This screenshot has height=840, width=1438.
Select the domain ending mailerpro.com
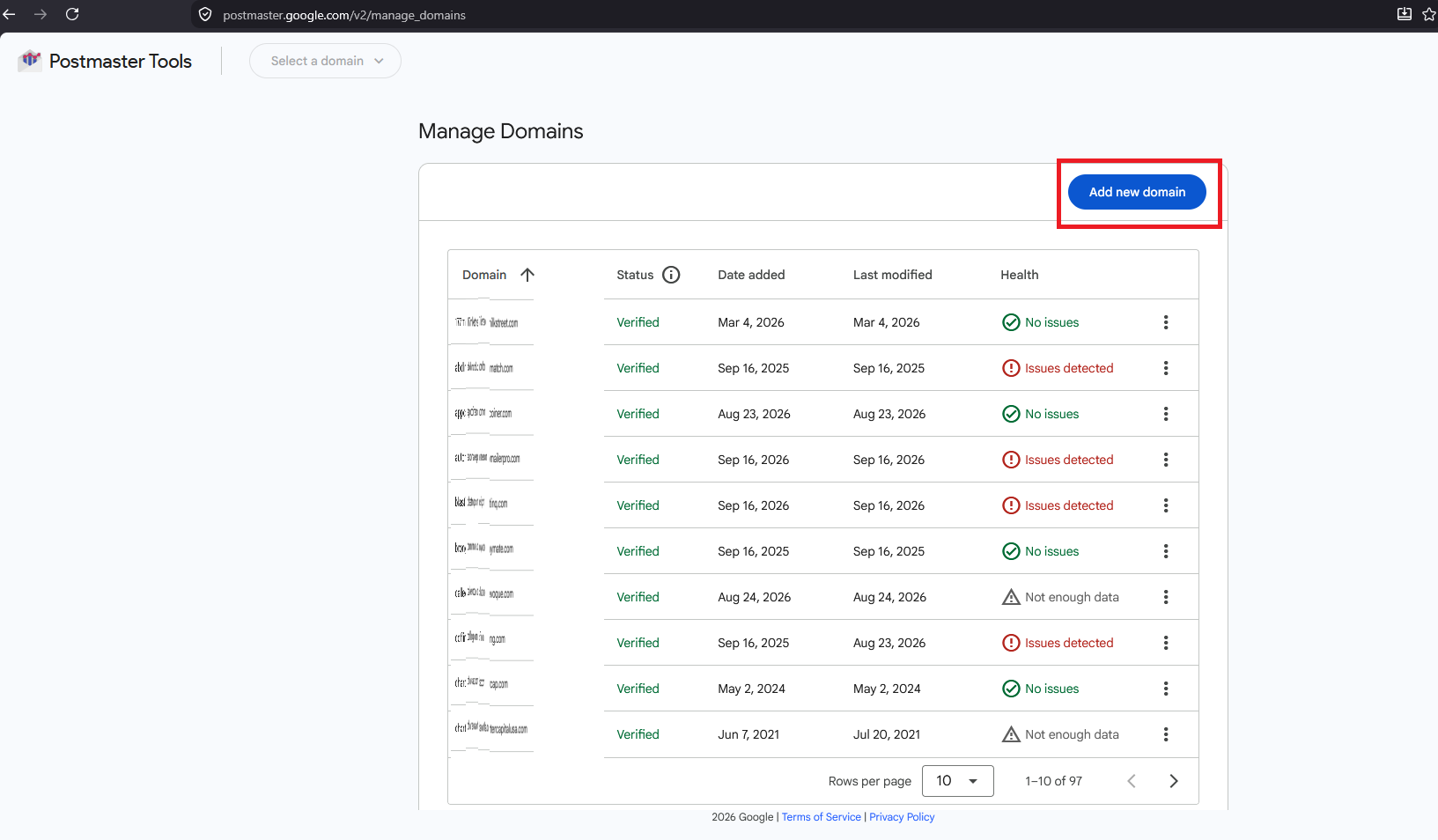pos(487,458)
